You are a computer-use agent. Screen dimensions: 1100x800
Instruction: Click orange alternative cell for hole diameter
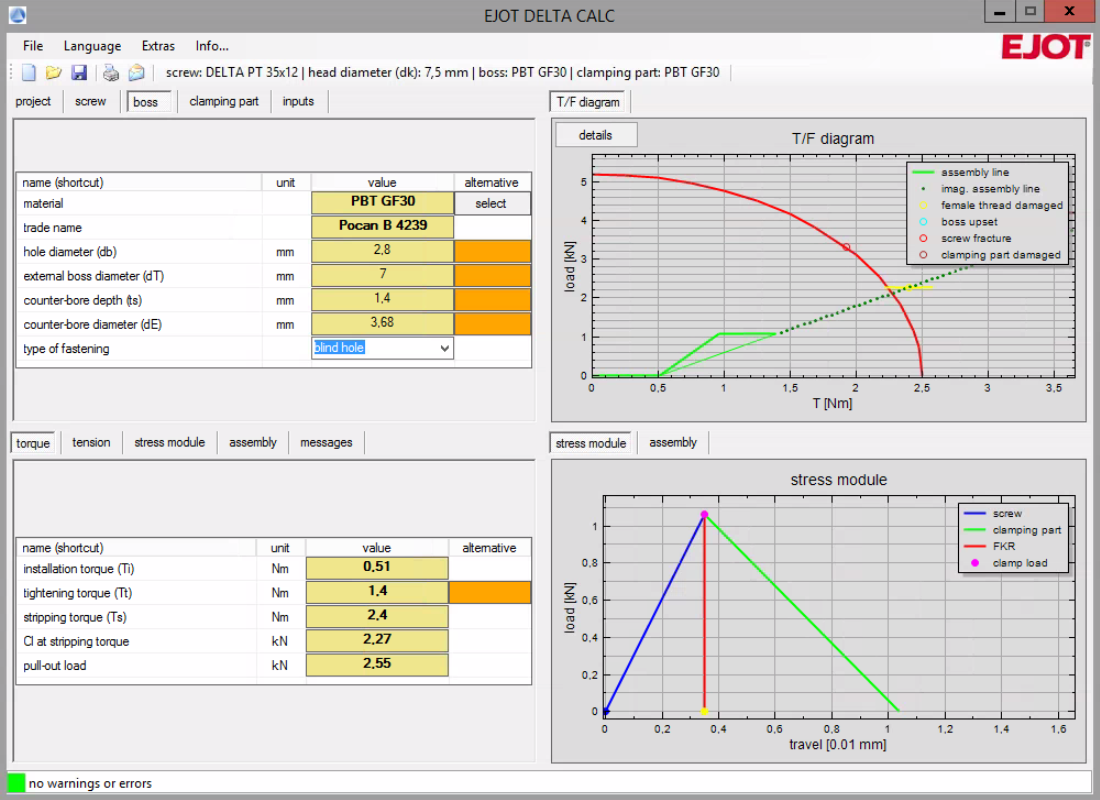coord(492,251)
